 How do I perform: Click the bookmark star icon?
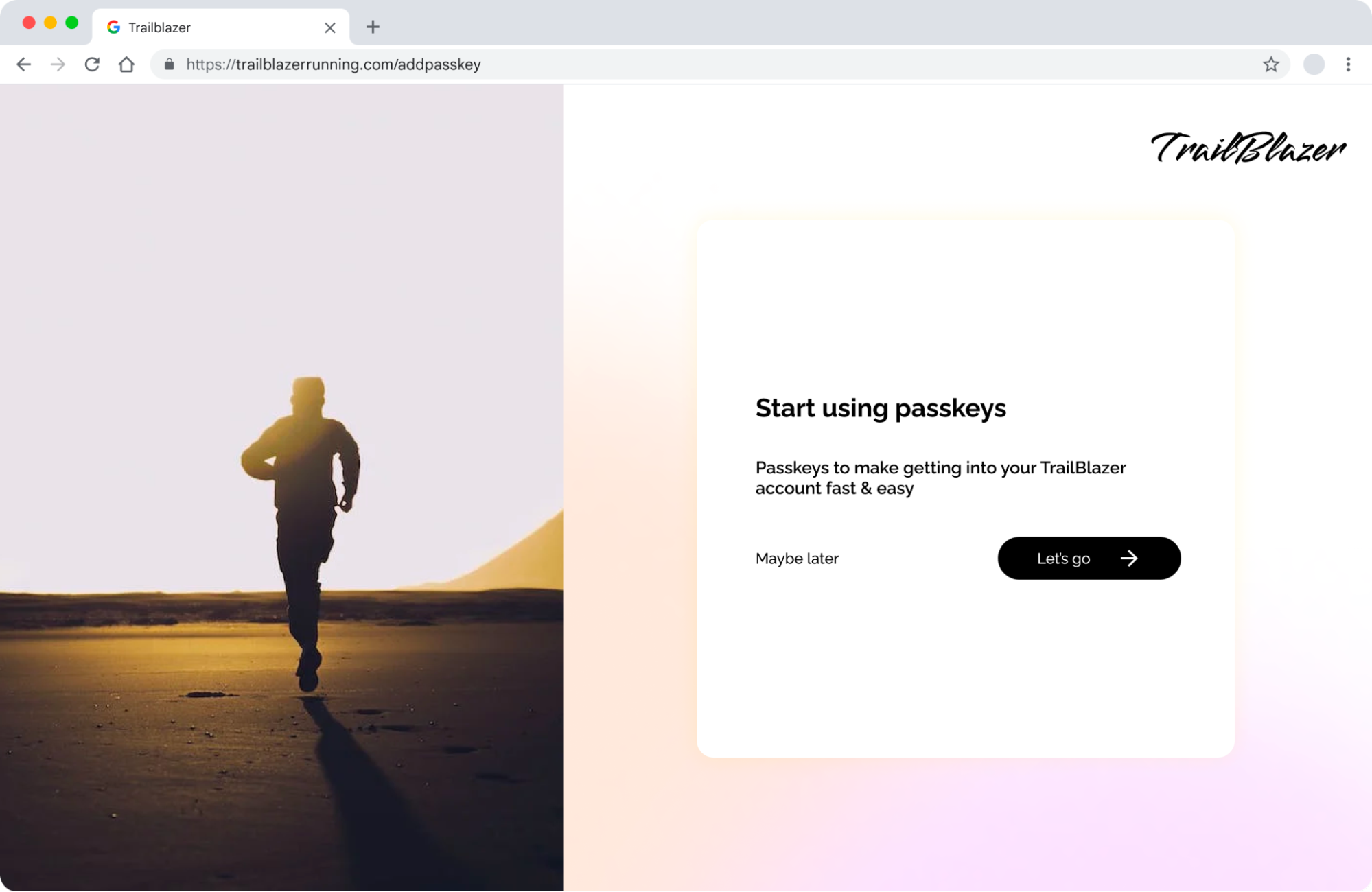click(1271, 64)
